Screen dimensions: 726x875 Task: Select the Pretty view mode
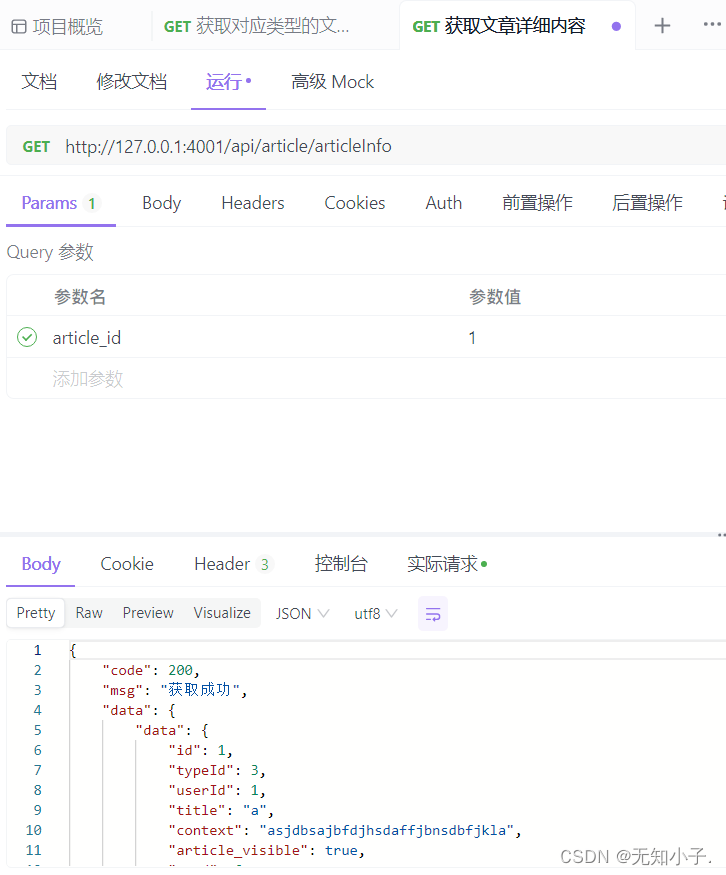36,613
